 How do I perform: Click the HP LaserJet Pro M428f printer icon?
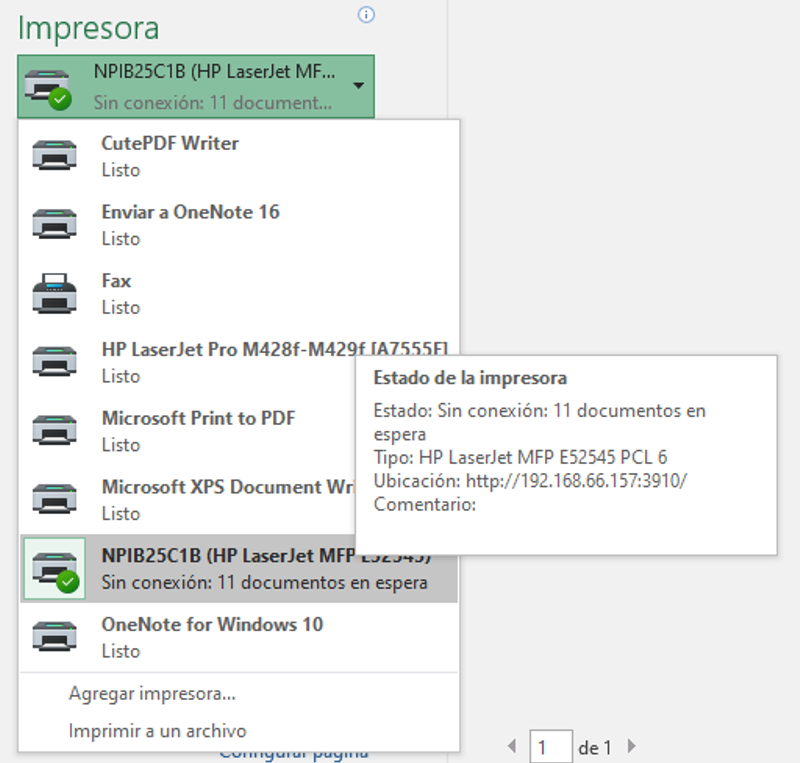[55, 361]
